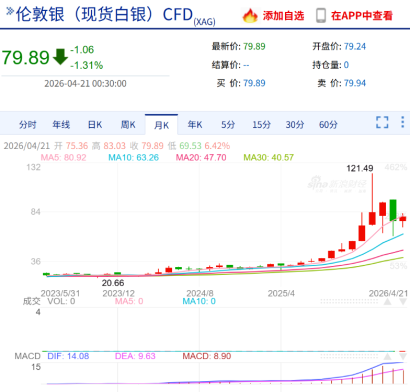The width and height of the screenshot is (410, 392).
Task: Switch to the 年线 tab
Action: [x=61, y=125]
